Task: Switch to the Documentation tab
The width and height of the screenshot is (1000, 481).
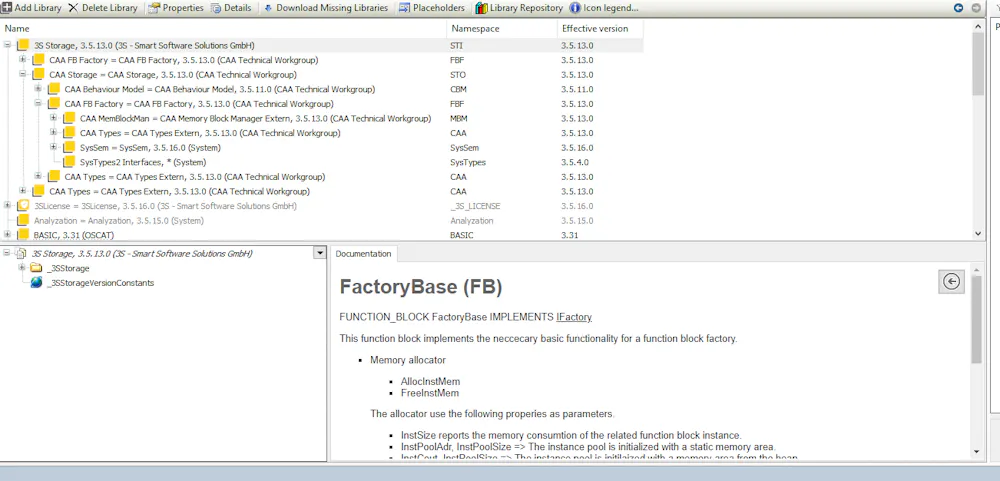Action: [364, 254]
